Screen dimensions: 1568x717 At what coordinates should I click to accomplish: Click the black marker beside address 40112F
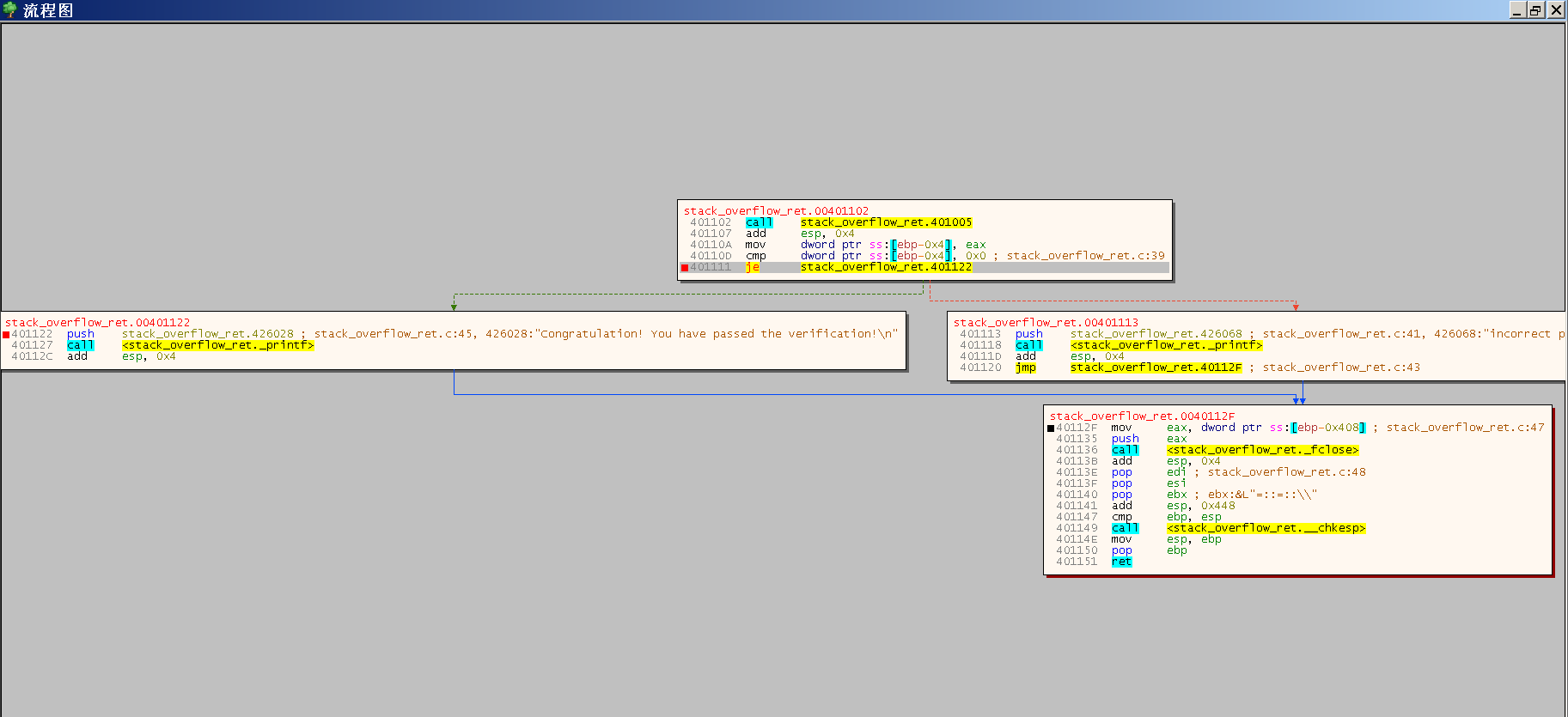(1051, 428)
